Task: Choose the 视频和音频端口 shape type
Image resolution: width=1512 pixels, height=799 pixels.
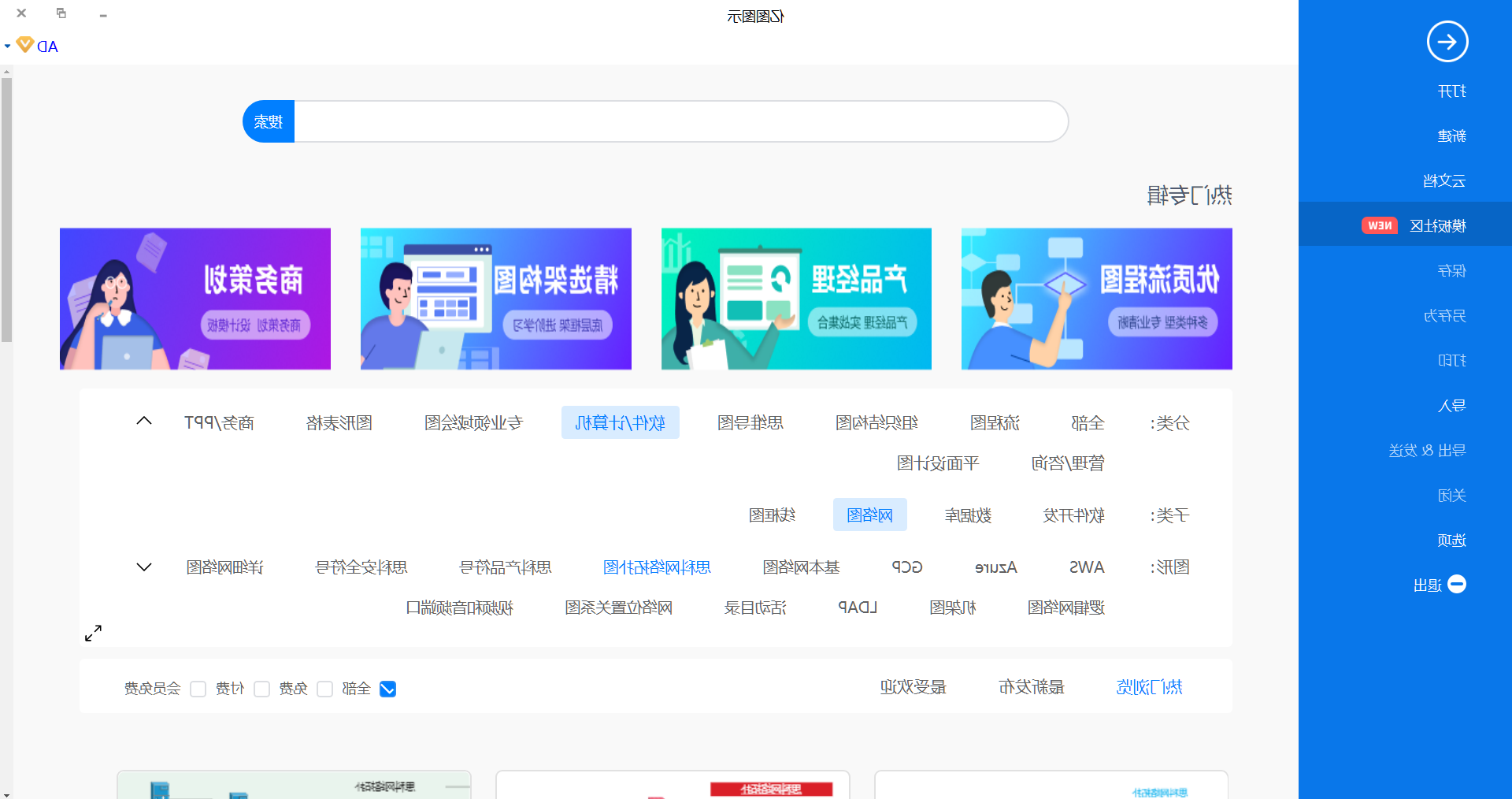Action: (x=460, y=608)
